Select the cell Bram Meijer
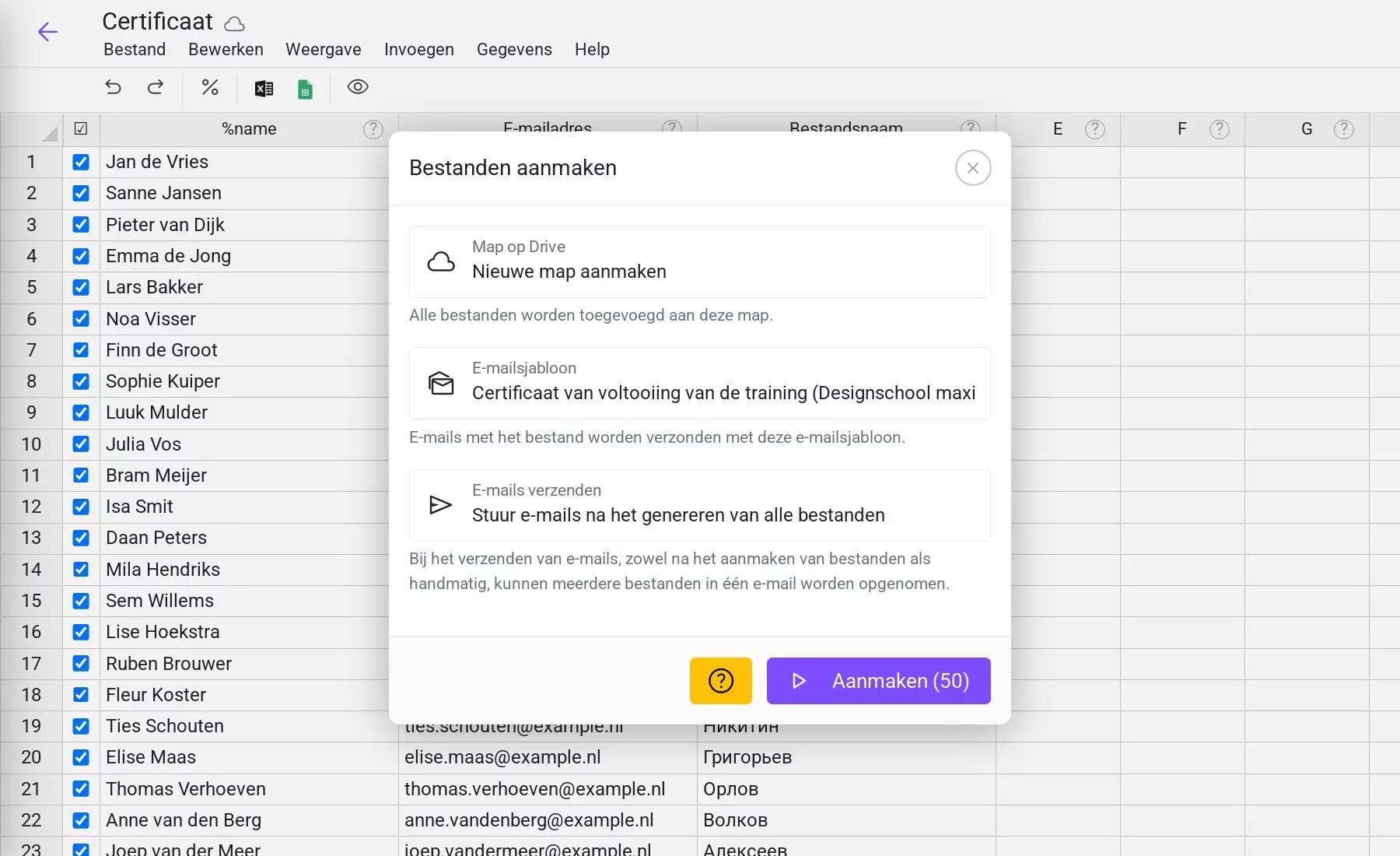The image size is (1400, 856). [x=245, y=475]
